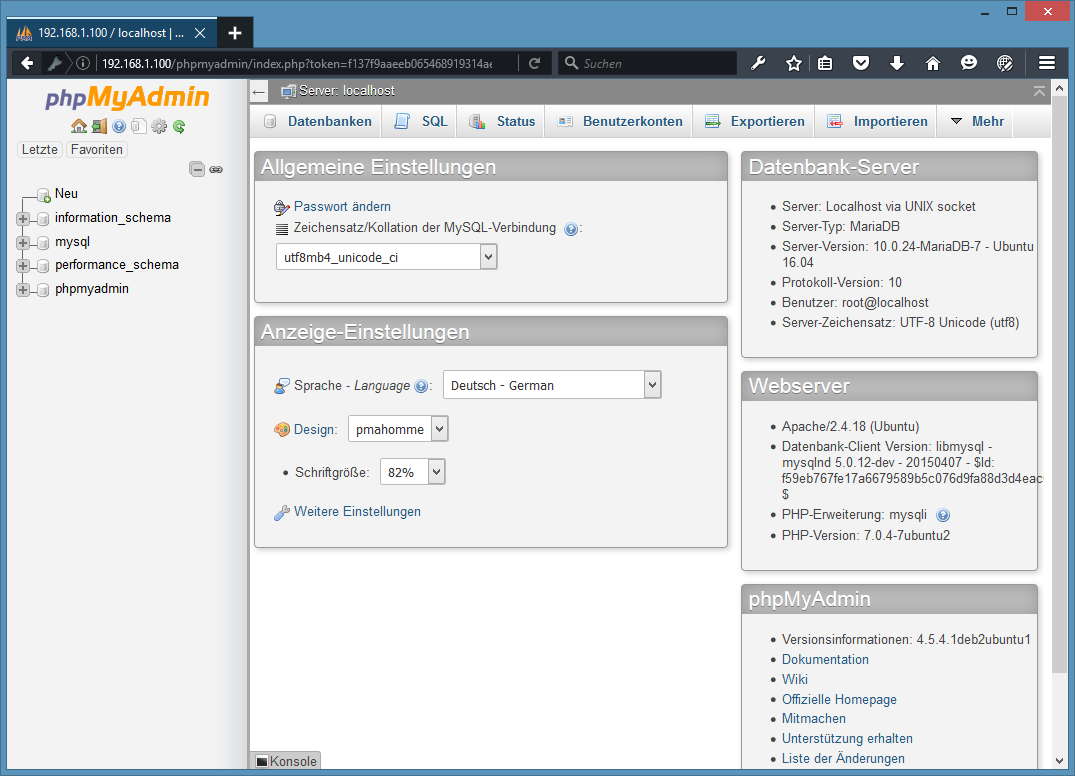The height and width of the screenshot is (776, 1075).
Task: Click the chain link icon above the database tree
Action: coord(216,169)
